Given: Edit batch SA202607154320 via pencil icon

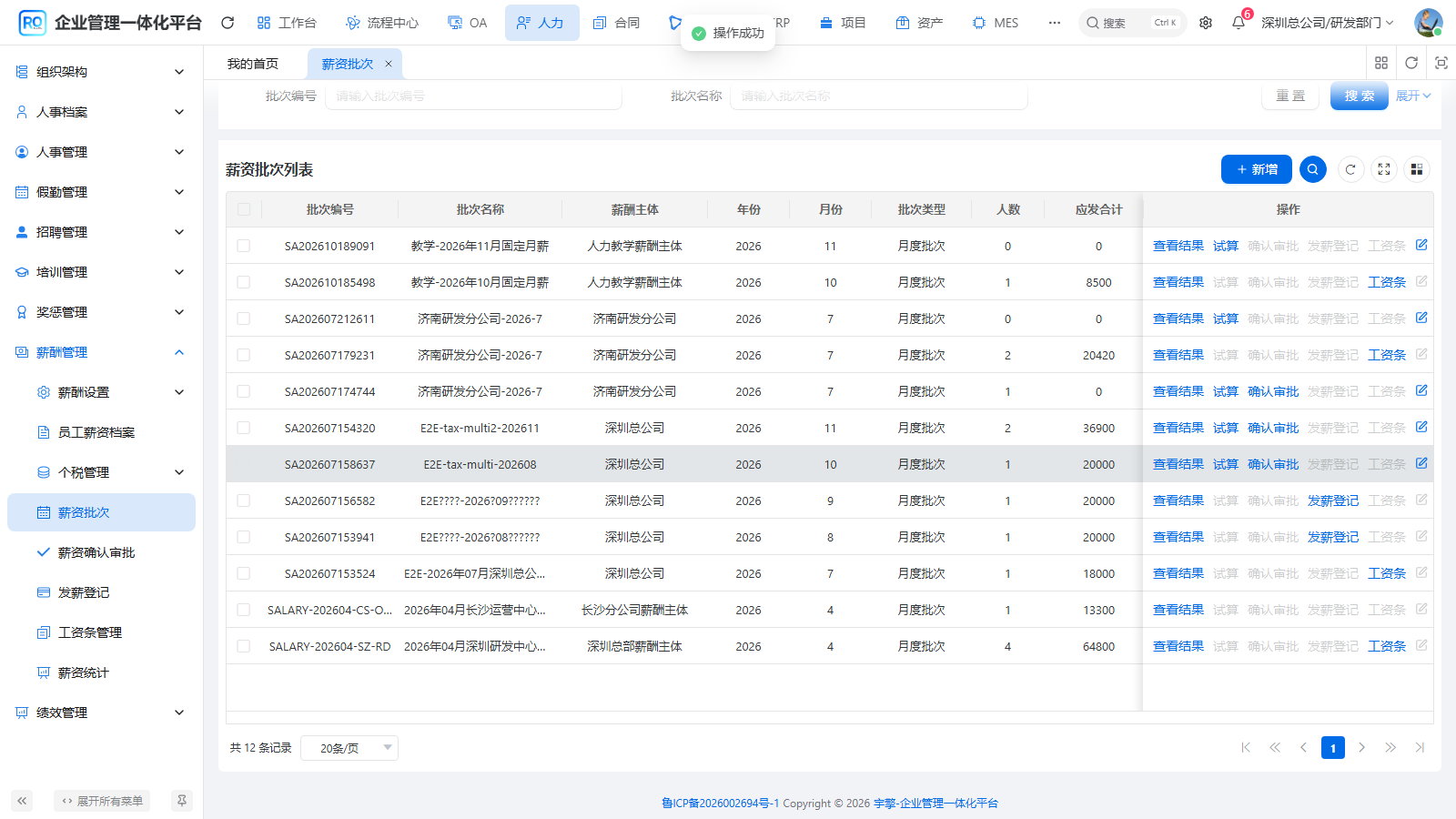Looking at the screenshot, I should 1421,427.
